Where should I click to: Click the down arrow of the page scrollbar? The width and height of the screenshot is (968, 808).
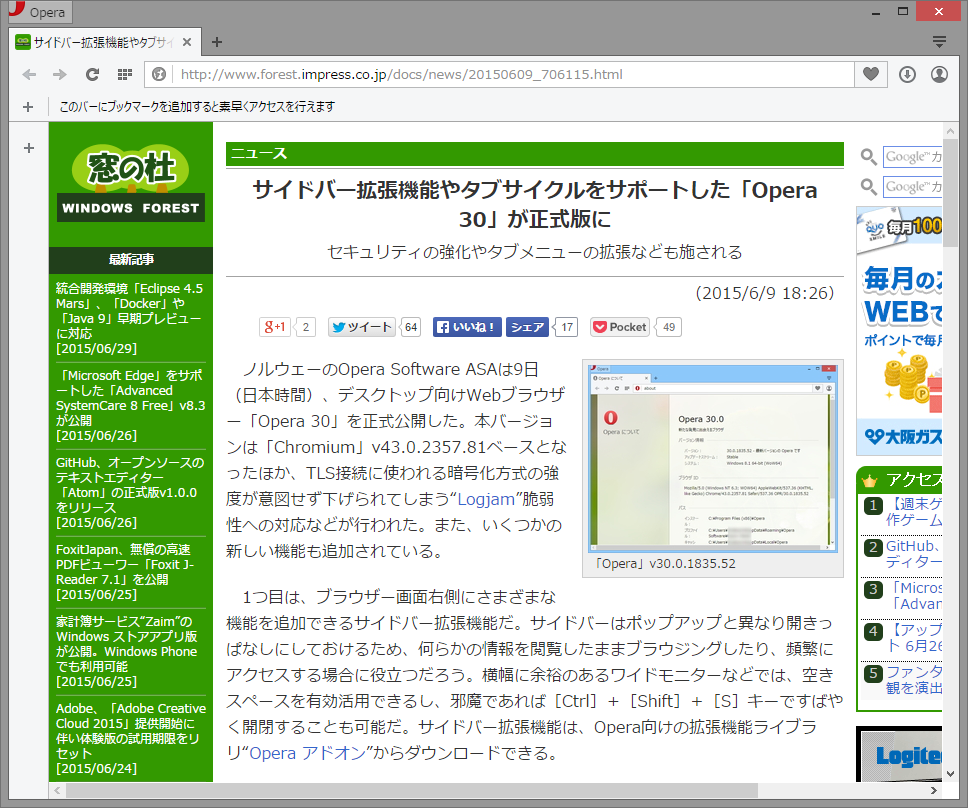(x=951, y=771)
